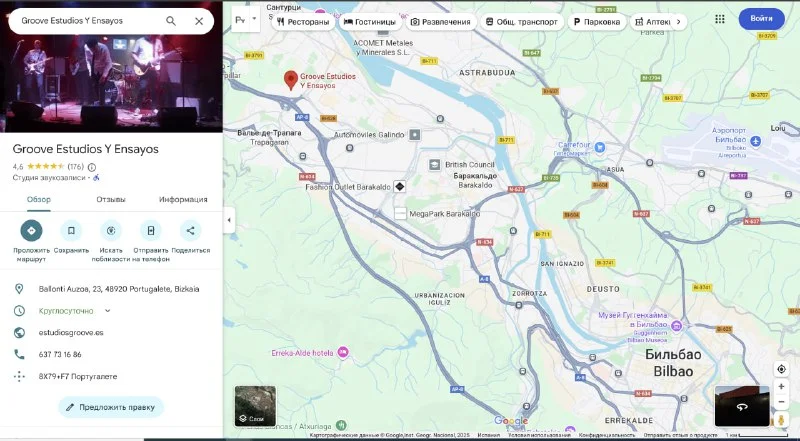Toggle the Слои layers satellite view
Viewport: 800px width, 441px height.
point(255,405)
